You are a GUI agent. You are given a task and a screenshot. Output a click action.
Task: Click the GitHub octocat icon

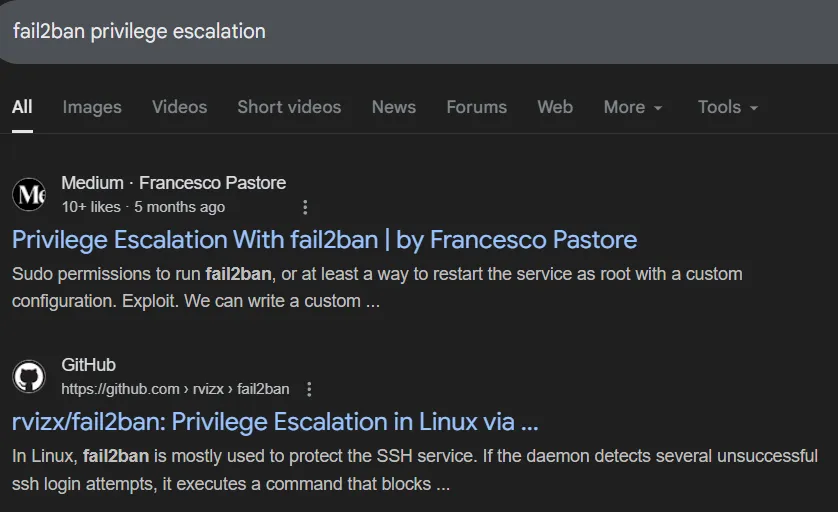(x=29, y=377)
